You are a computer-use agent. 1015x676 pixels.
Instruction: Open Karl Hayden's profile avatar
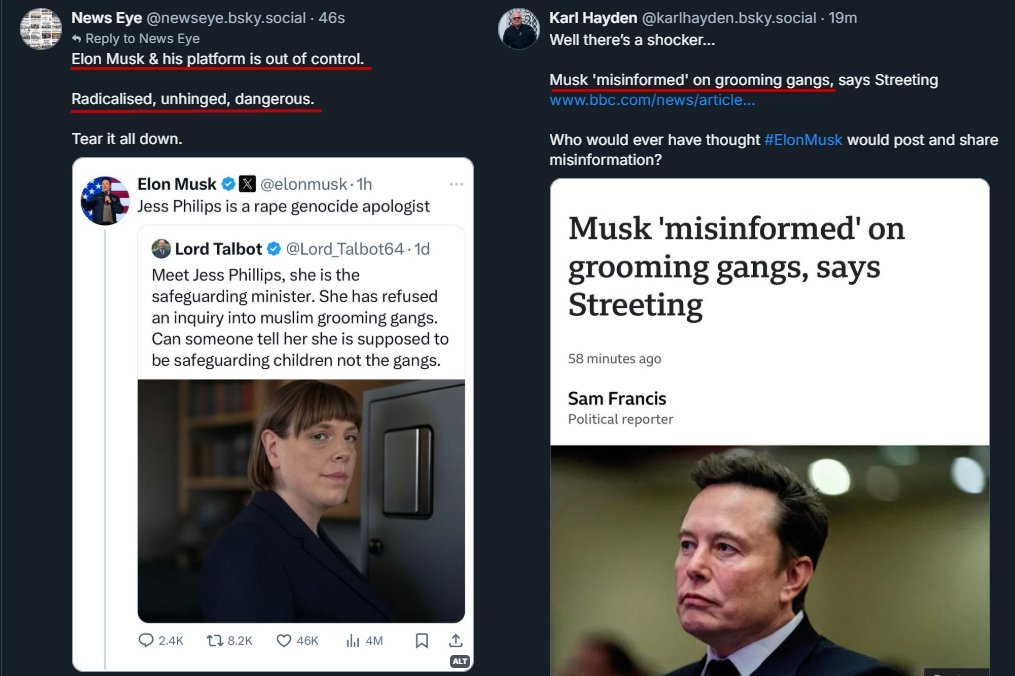click(x=520, y=29)
